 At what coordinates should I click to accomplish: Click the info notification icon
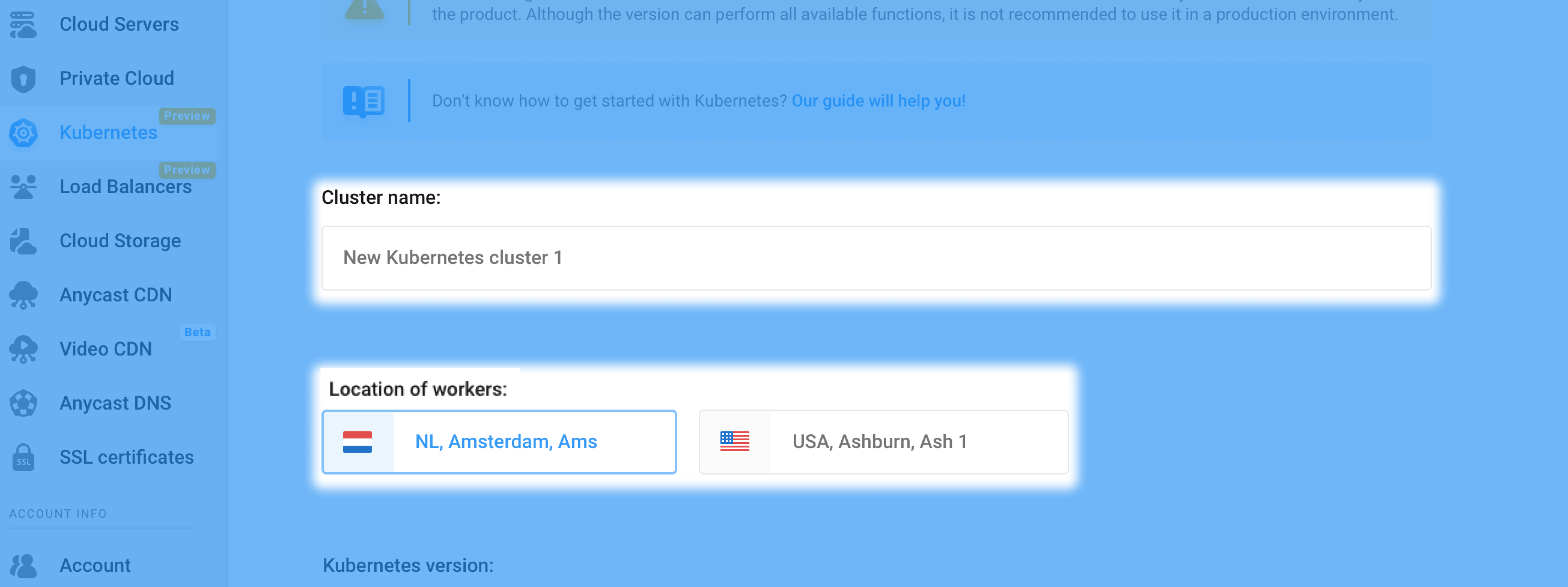[x=365, y=100]
